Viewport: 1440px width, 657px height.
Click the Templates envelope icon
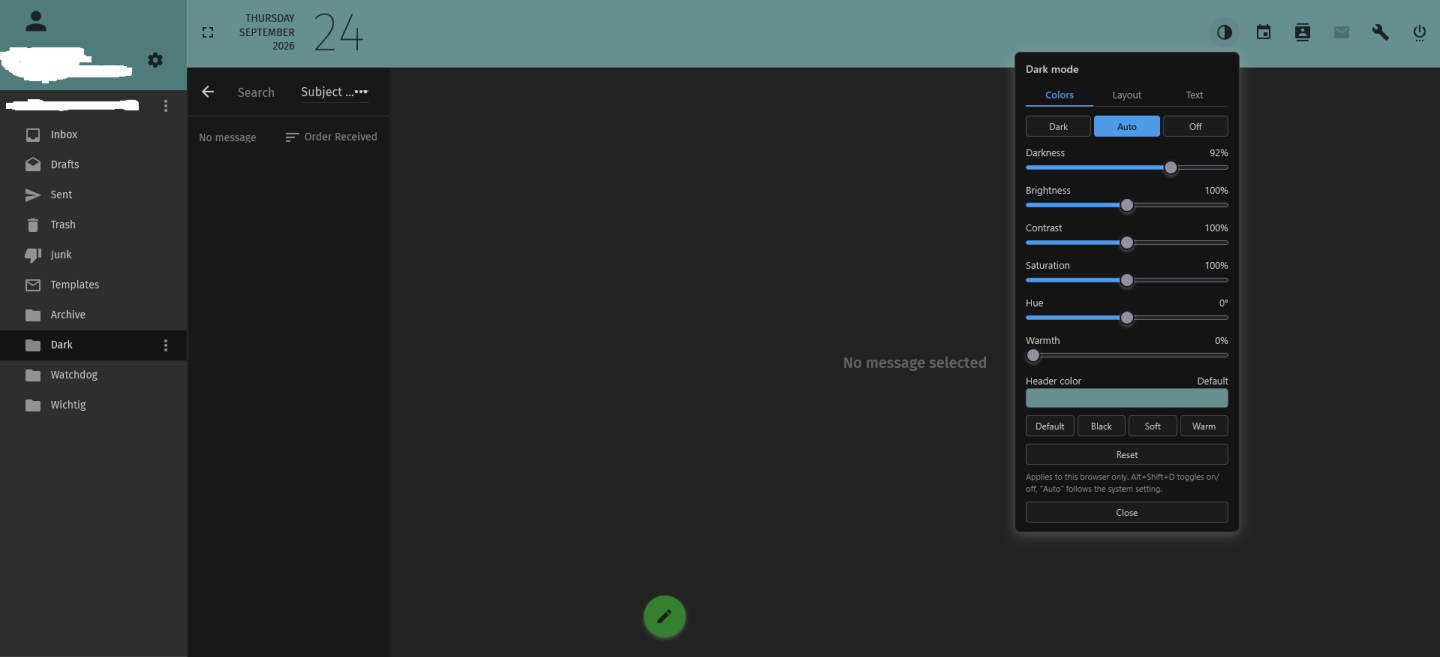tap(33, 284)
